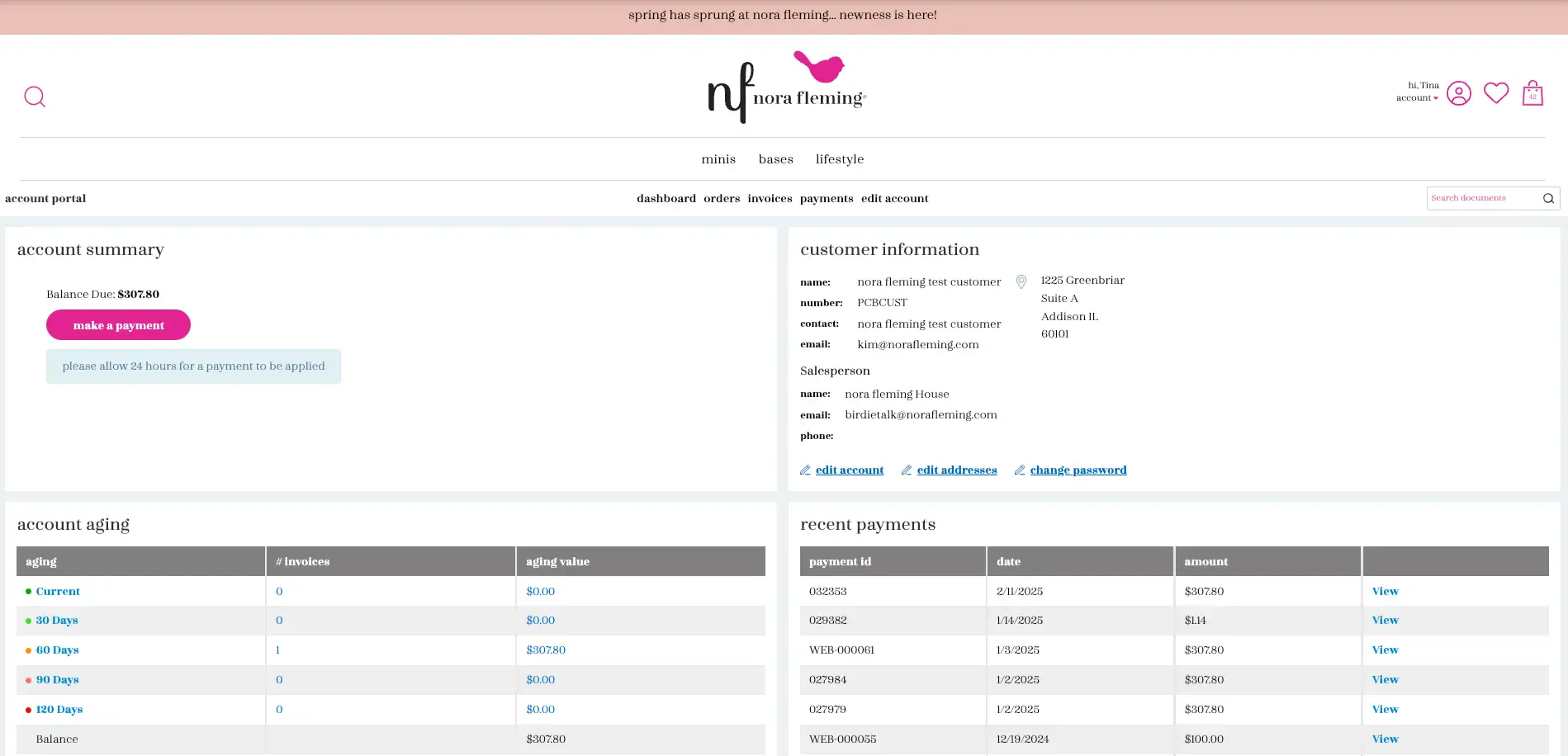
Task: Click the $307.80 aging value for 60 Days
Action: [546, 650]
